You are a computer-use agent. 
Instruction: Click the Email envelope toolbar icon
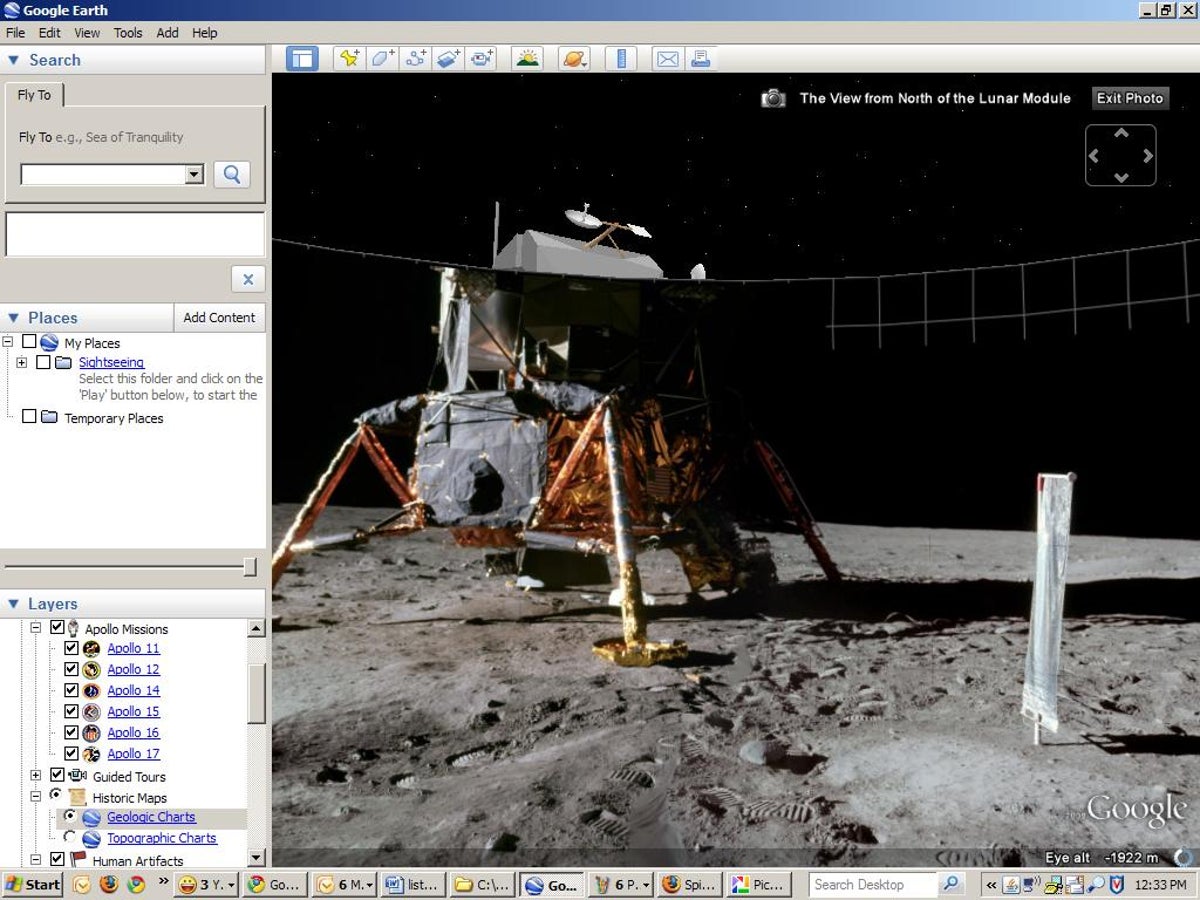666,58
